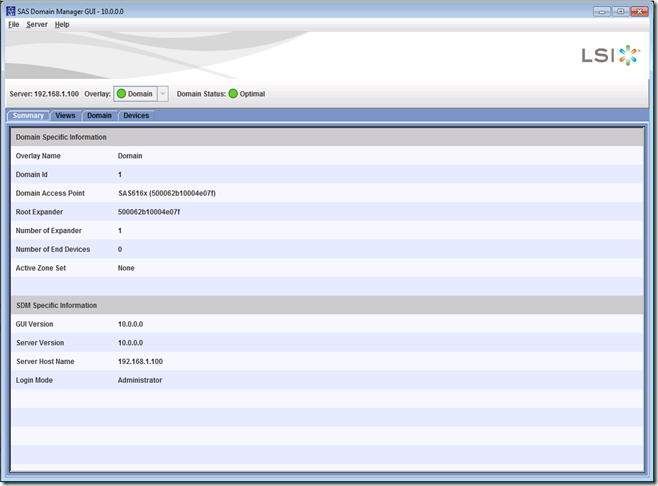658x486 pixels.
Task: Click the LSI logo
Action: point(611,55)
